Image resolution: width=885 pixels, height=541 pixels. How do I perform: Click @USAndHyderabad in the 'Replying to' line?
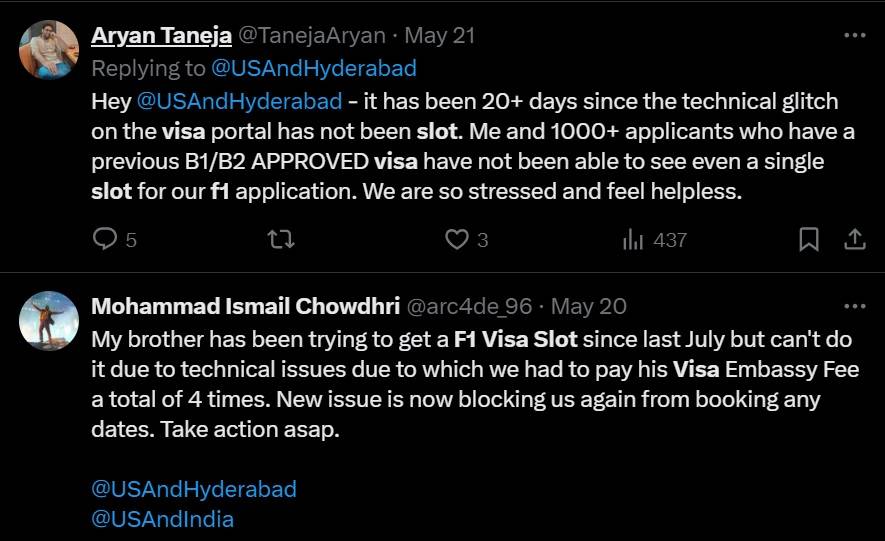pos(313,68)
